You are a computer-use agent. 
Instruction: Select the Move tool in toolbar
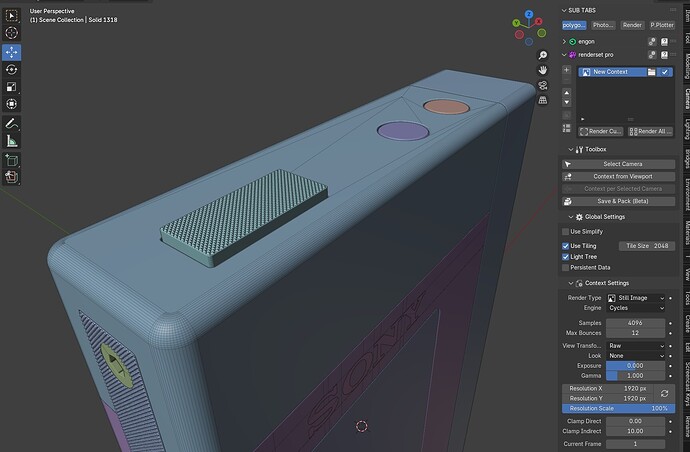tap(11, 52)
